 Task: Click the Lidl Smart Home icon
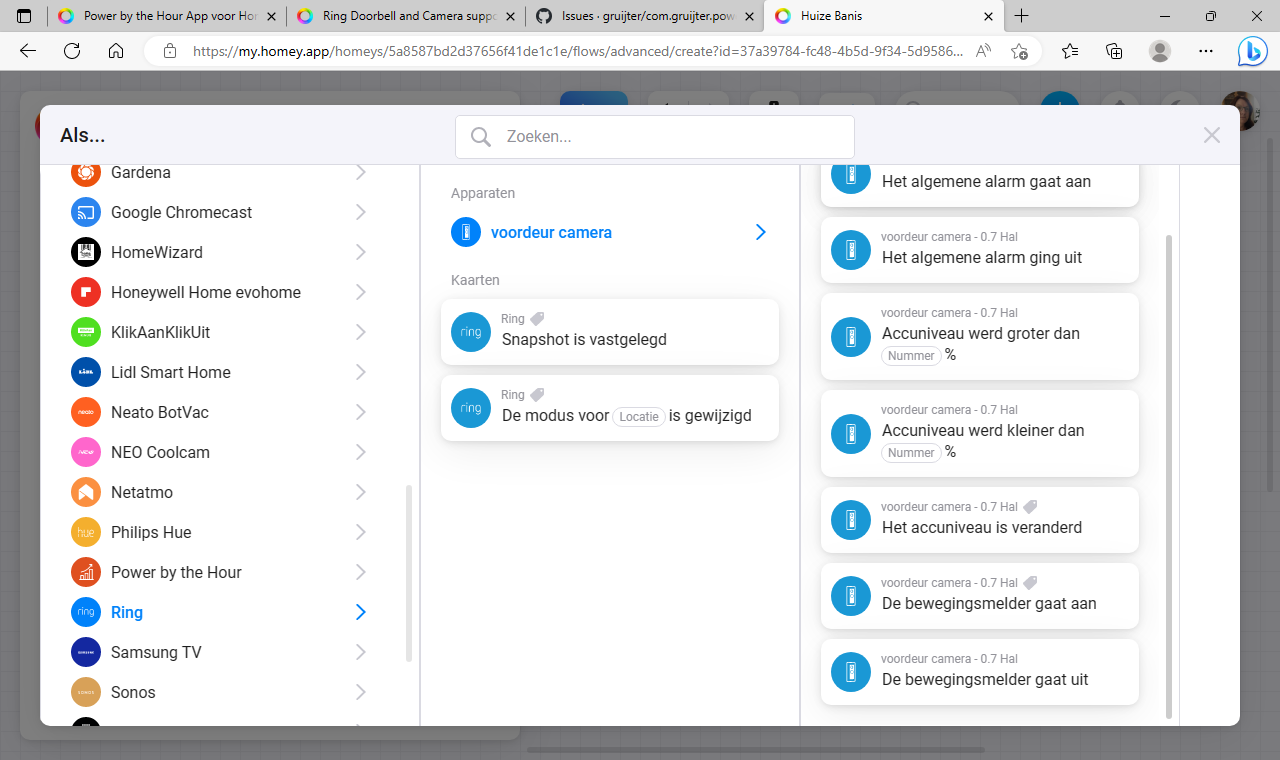[x=86, y=372]
